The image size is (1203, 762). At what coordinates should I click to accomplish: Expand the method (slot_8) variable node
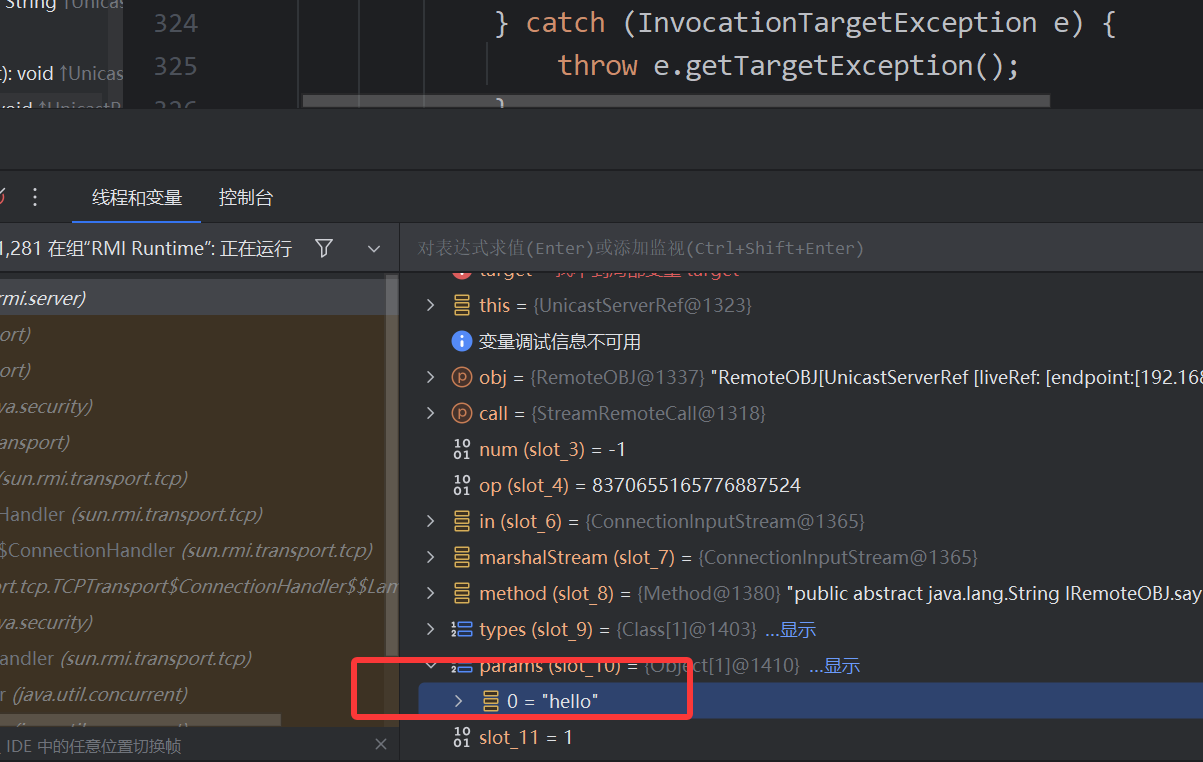(431, 593)
